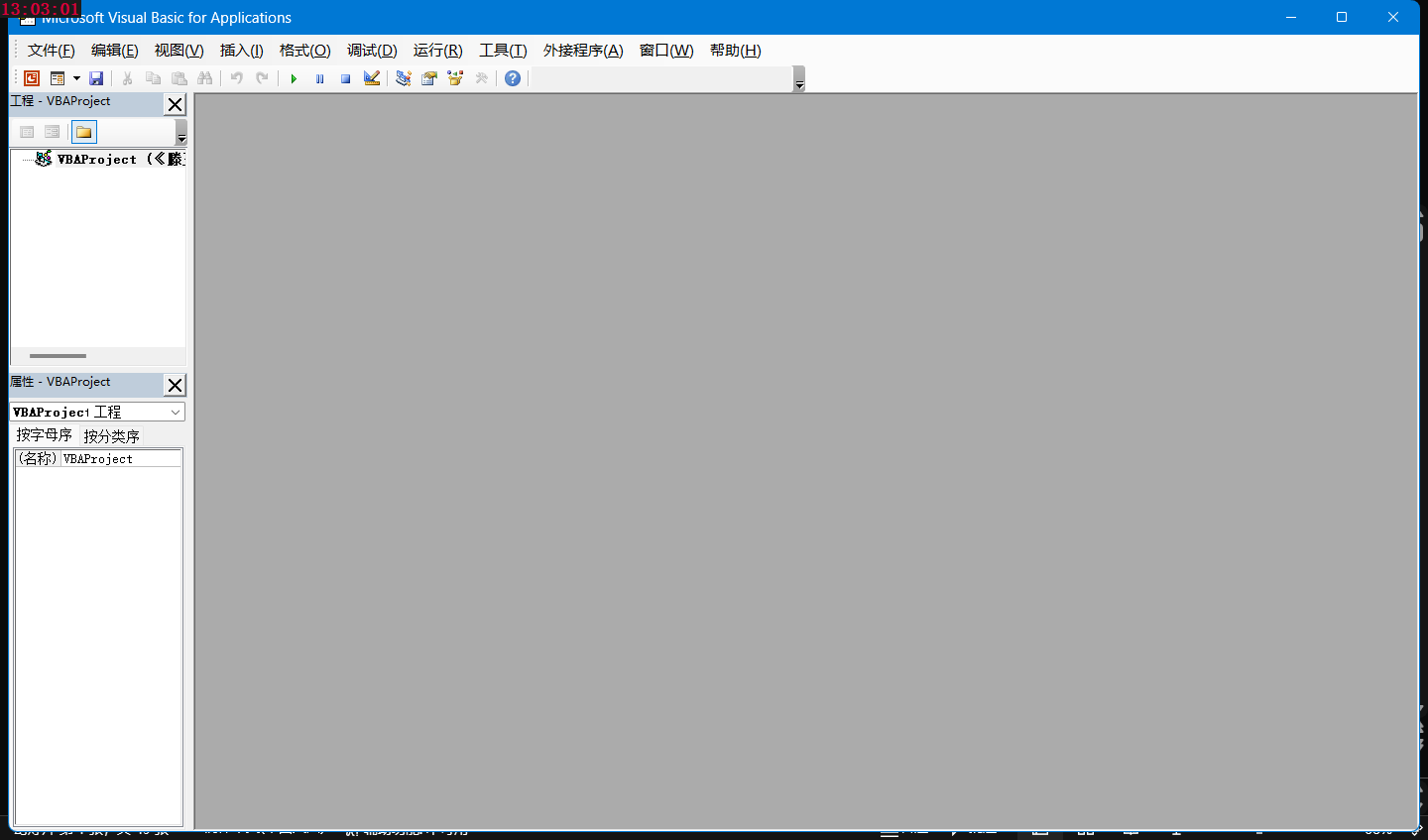Screen dimensions: 1428x840
Task: Open Properties Window toolbar icon
Action: pos(429,78)
